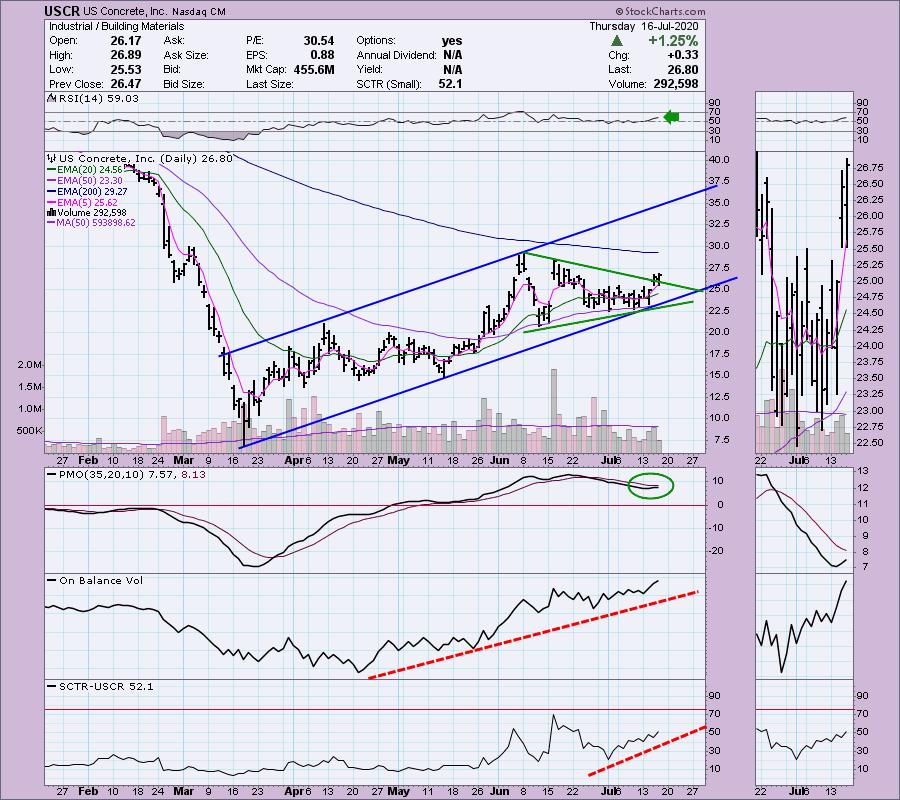
Task: Click the 'Bid Size:' label
Action: [184, 84]
